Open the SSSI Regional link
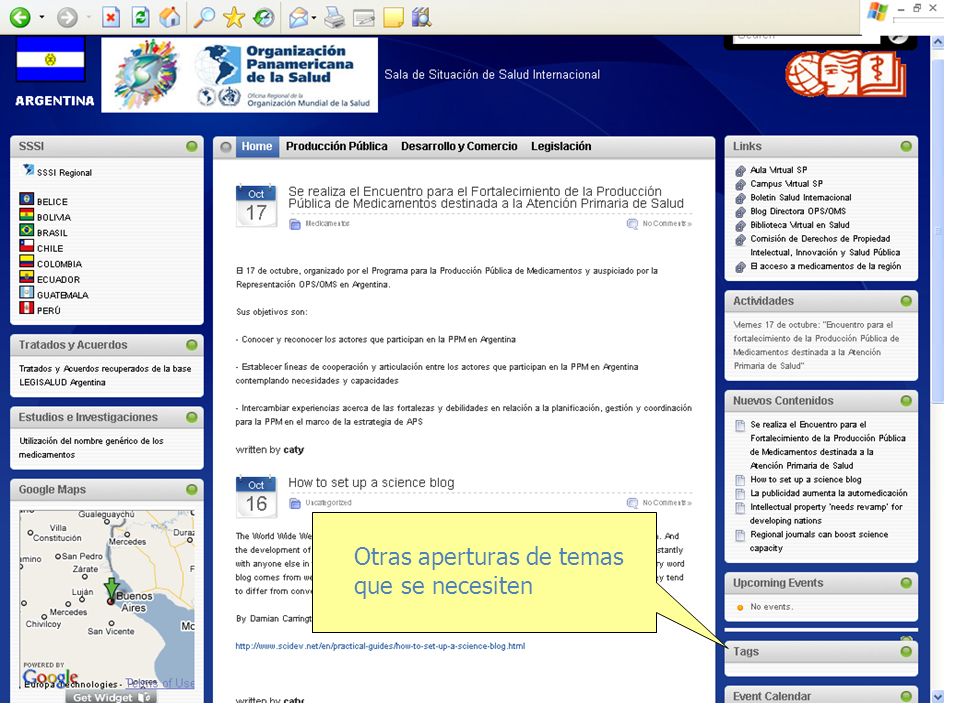 coord(64,173)
